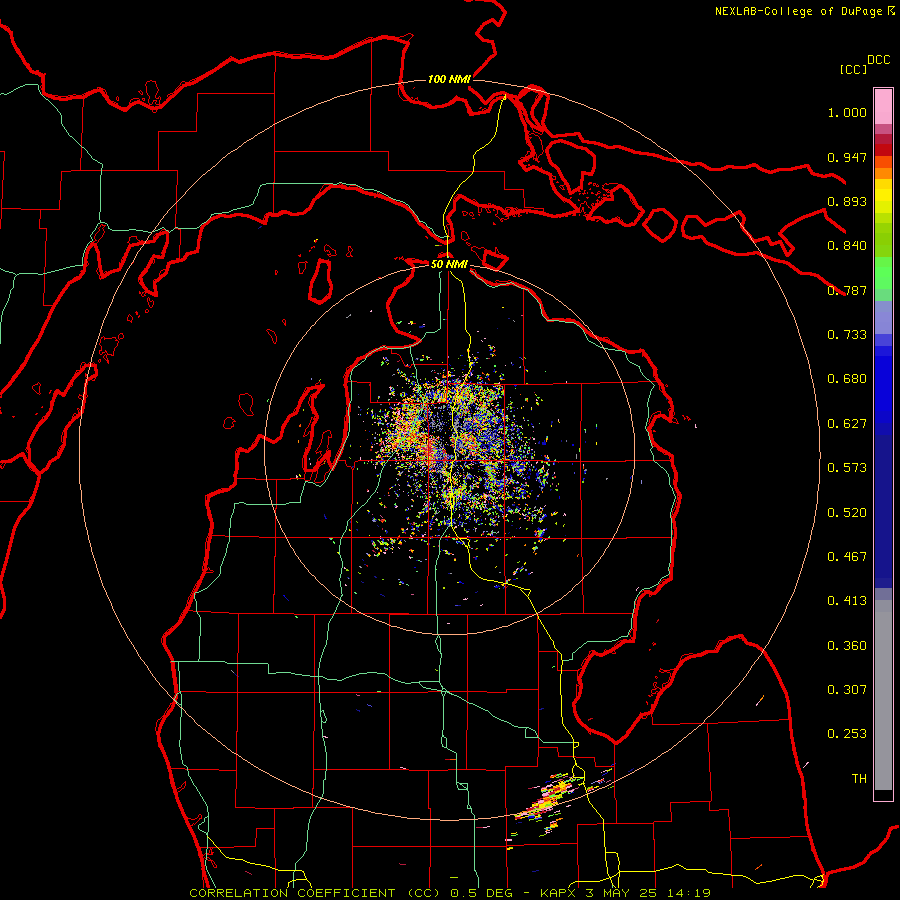The width and height of the screenshot is (900, 900).
Task: Select the 0.307 scale value
Action: 847,690
